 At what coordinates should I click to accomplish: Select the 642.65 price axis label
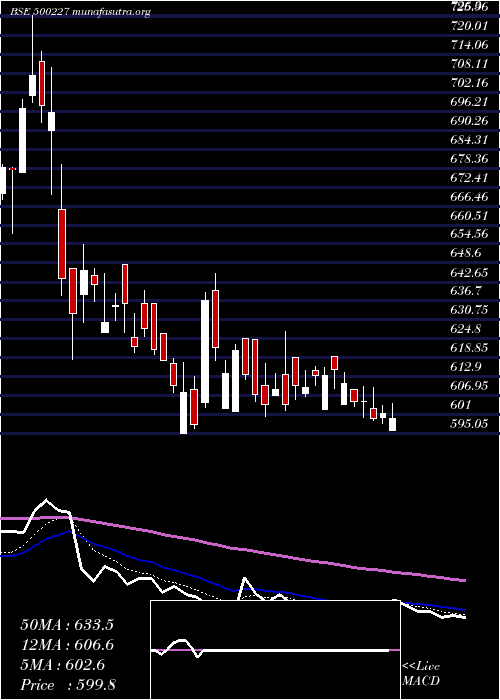[x=468, y=273]
